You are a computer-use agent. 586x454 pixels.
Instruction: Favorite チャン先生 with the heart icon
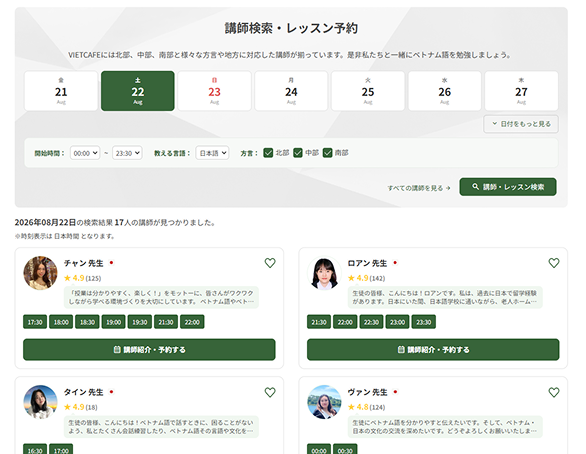pyautogui.click(x=270, y=263)
